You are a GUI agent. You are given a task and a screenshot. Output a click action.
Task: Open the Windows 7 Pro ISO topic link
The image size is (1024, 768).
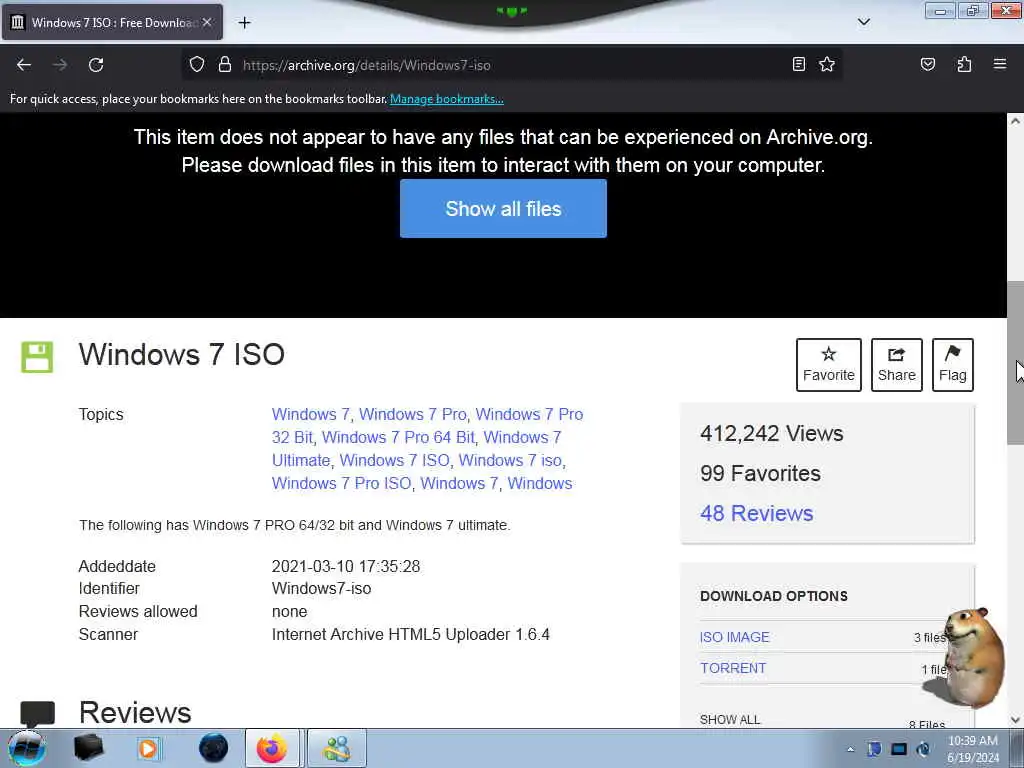pyautogui.click(x=342, y=483)
